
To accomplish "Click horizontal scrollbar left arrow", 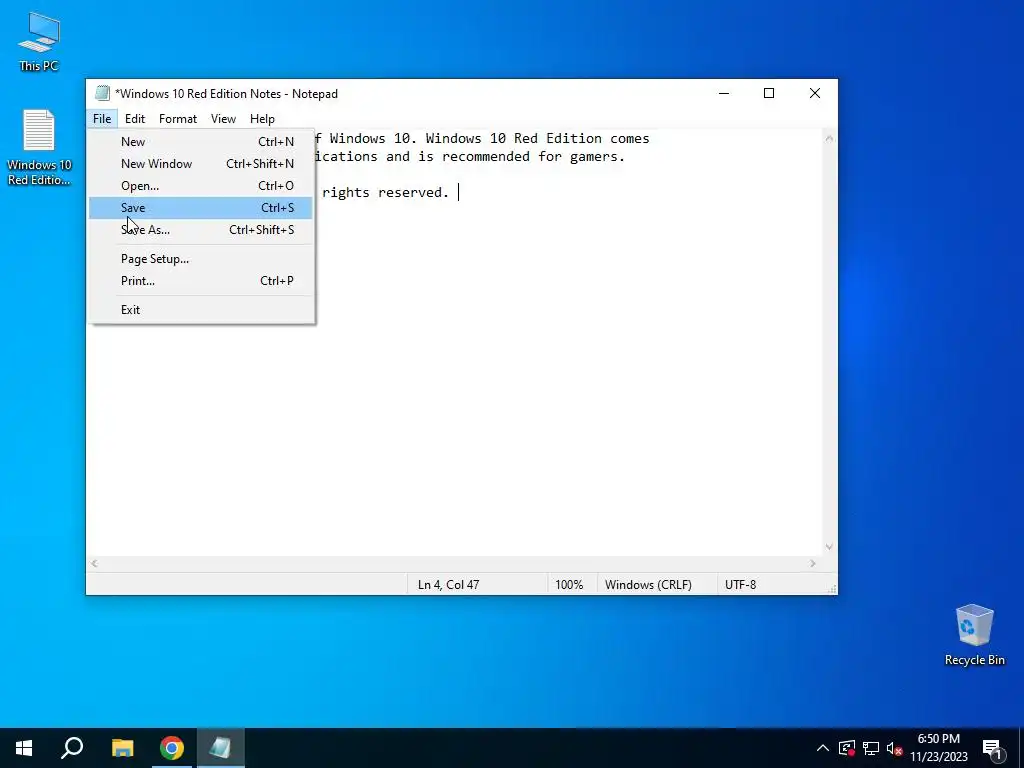I will 94,563.
